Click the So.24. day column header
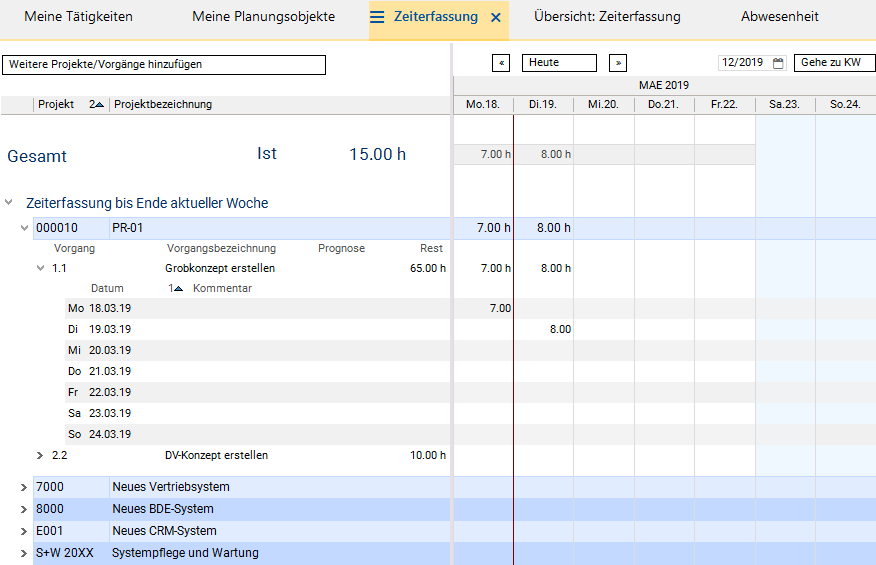Viewport: 876px width, 565px height. 845,105
